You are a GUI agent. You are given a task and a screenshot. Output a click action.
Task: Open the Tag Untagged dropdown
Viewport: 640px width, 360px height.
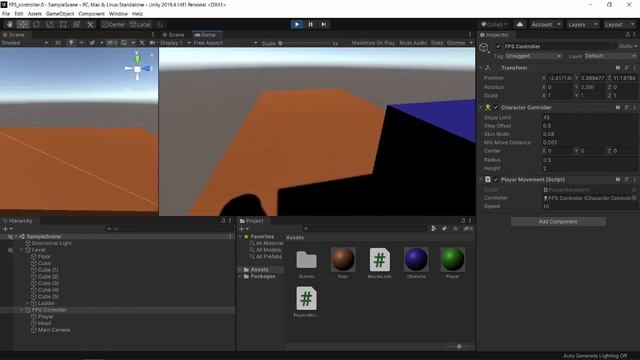click(533, 56)
